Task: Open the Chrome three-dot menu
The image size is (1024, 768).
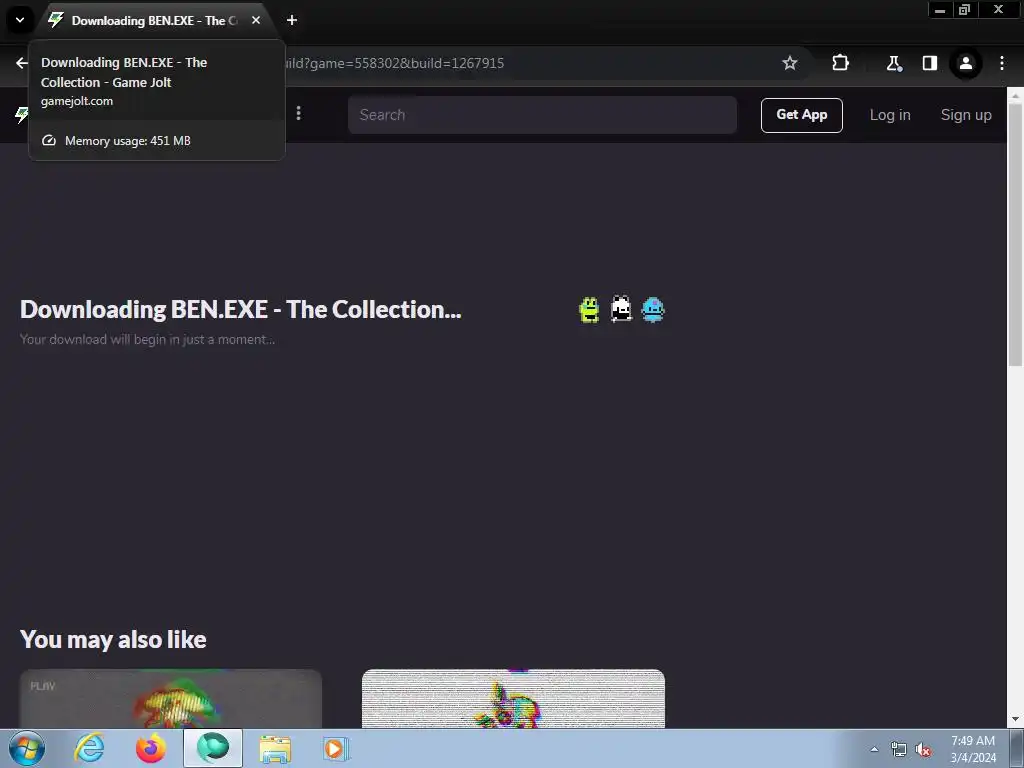Action: tap(1002, 63)
